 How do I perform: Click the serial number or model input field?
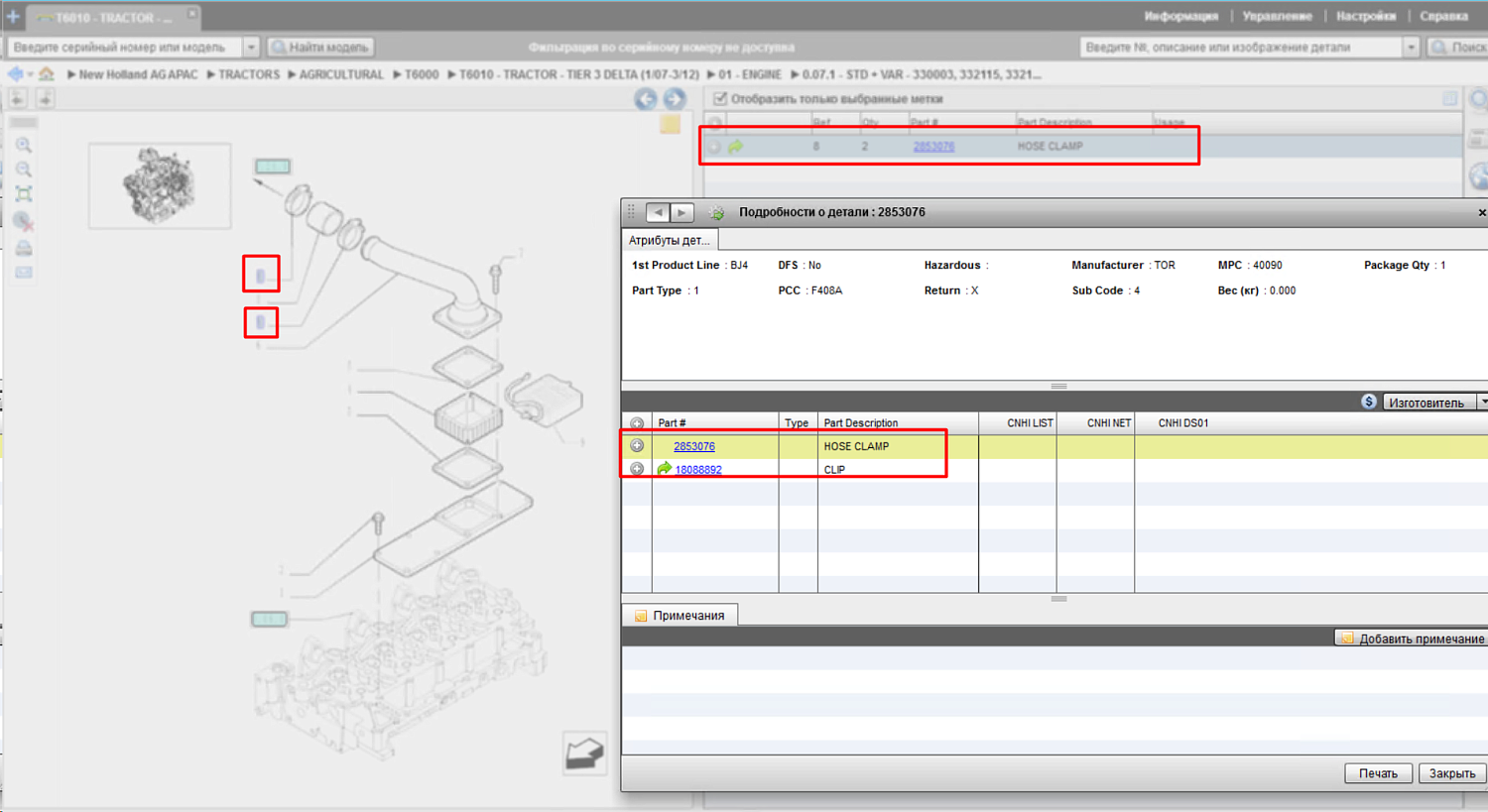(x=125, y=47)
